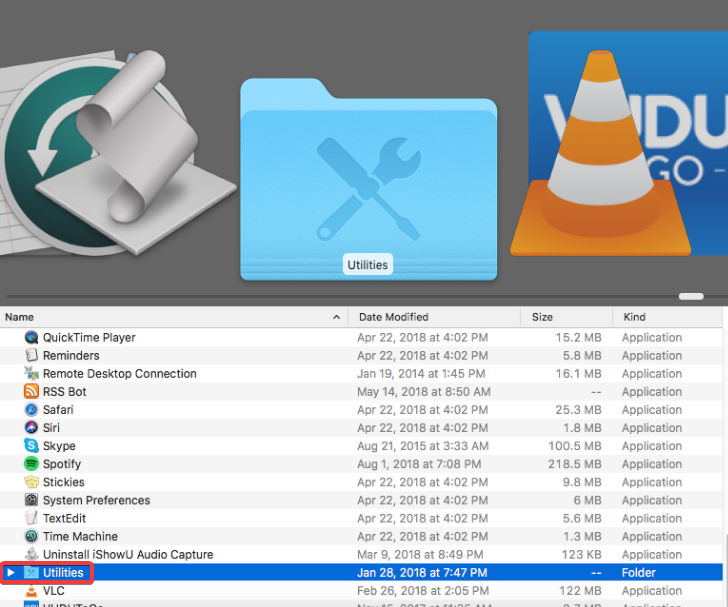Click the date Feb 26, 2018 at 2:05 PM
Viewport: 728px width, 607px height.
[x=423, y=591]
